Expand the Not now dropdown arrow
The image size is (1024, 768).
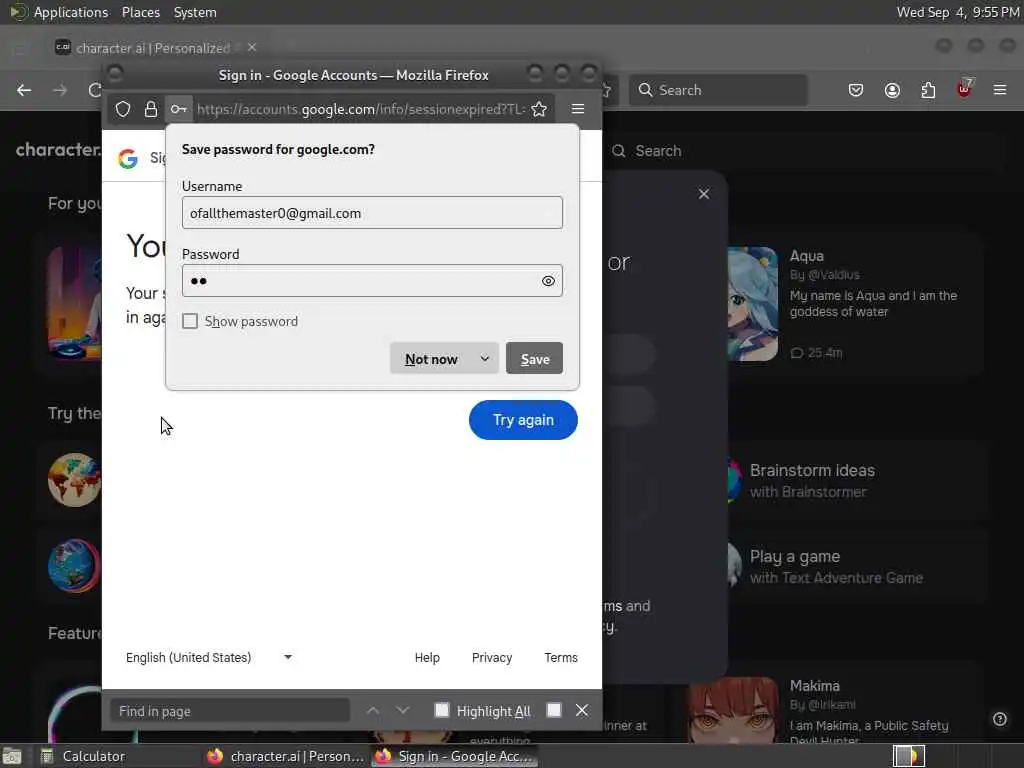point(485,359)
